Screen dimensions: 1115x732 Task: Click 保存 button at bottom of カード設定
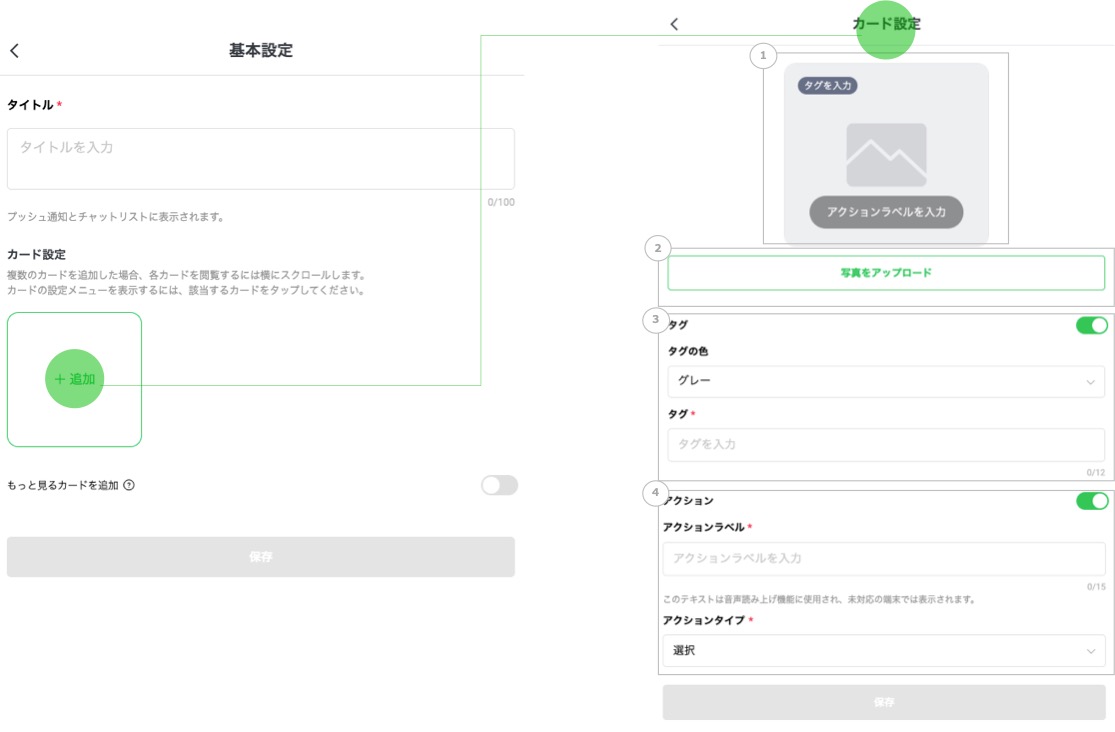tap(884, 703)
